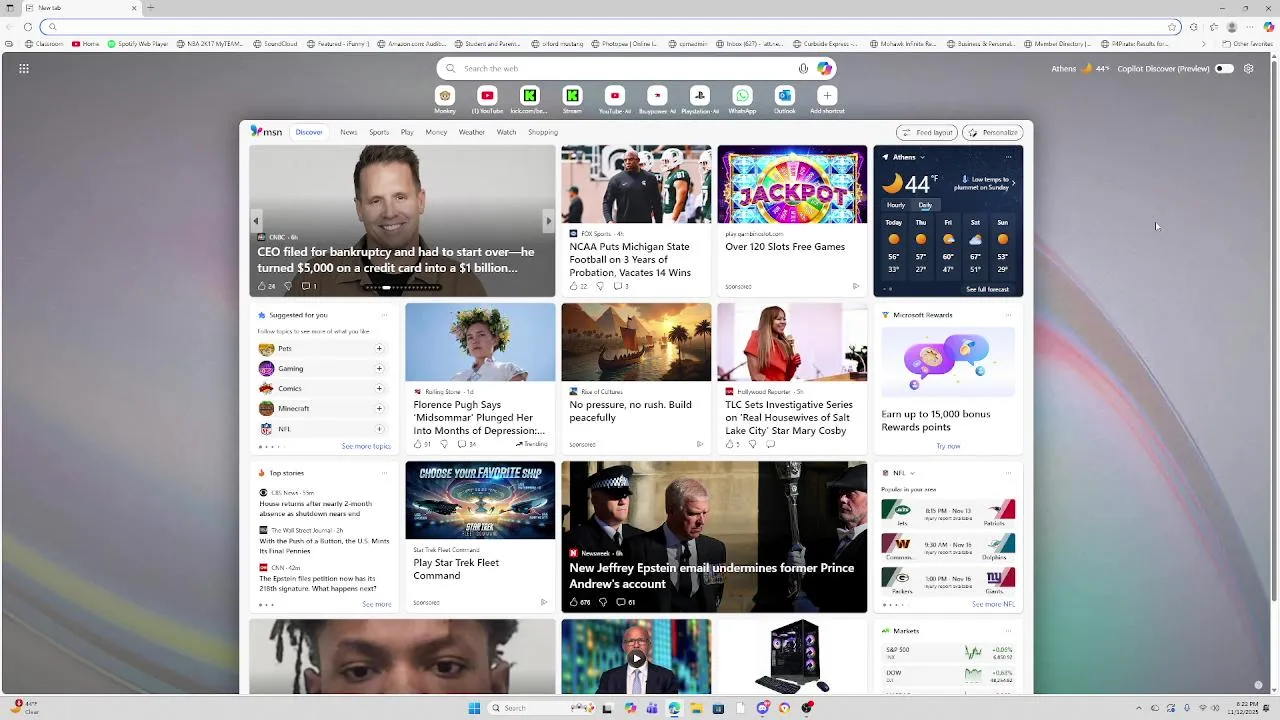
Task: Play the video thumbnail in bottom row
Action: 636,656
